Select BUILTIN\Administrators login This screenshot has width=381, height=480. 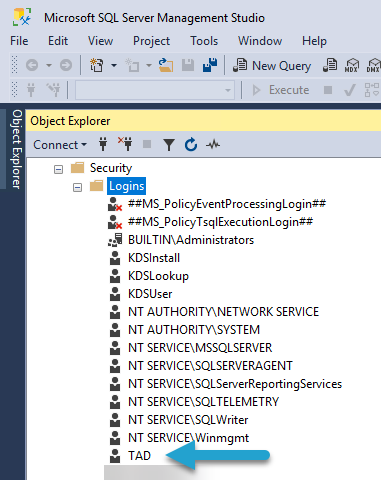pos(191,240)
